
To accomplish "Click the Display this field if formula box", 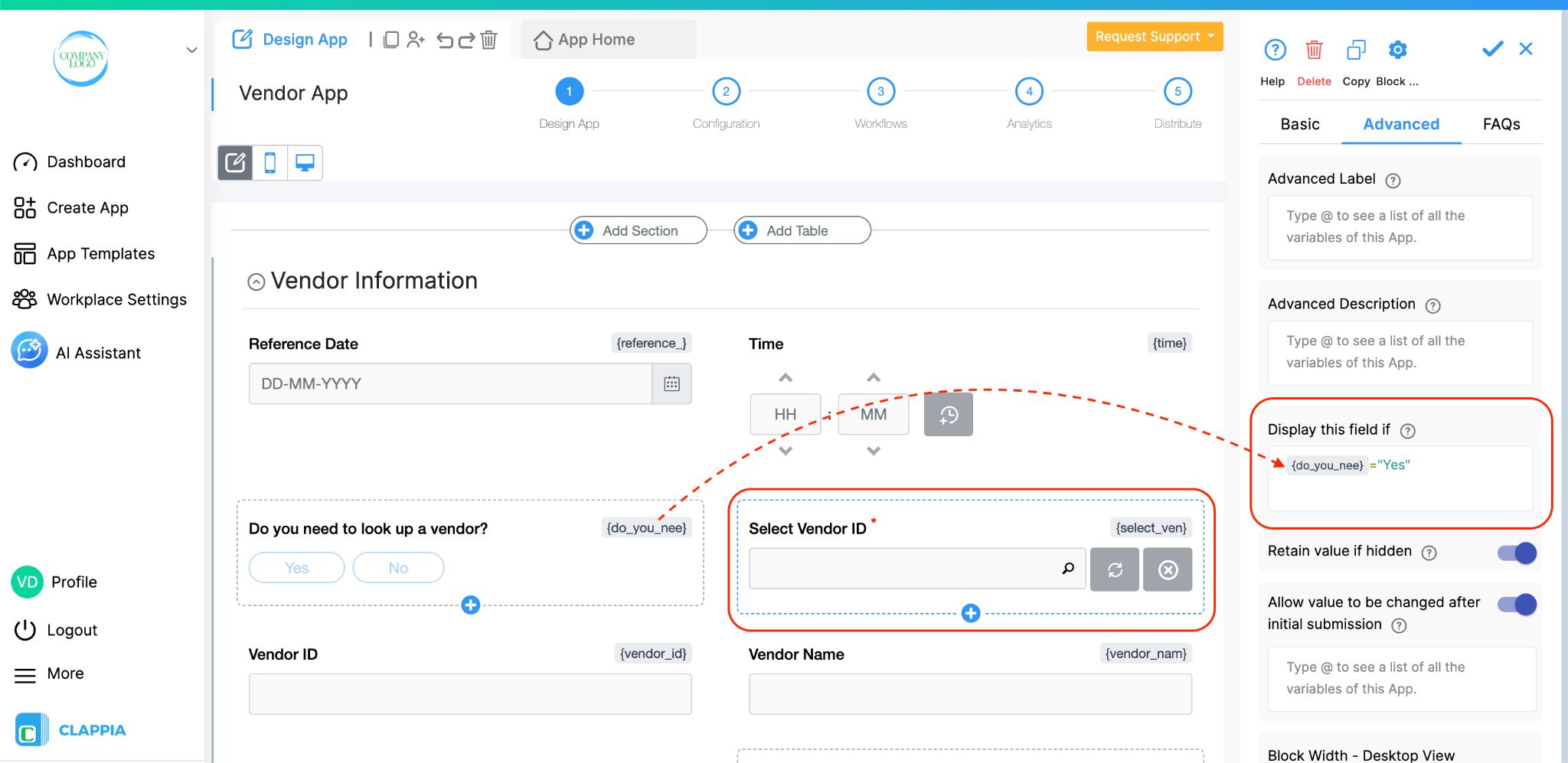I will click(x=1400, y=478).
